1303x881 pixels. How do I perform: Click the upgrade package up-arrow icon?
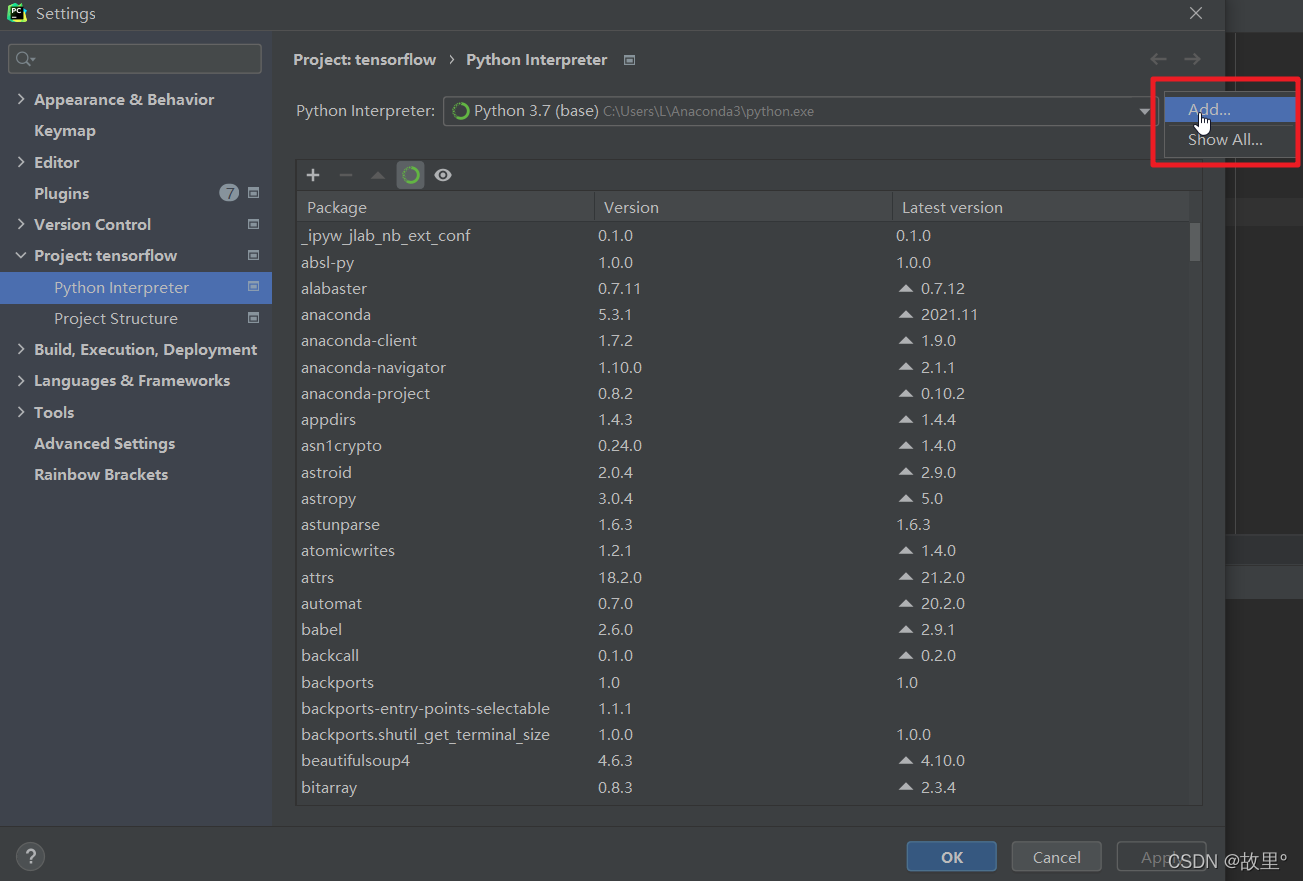(x=378, y=175)
